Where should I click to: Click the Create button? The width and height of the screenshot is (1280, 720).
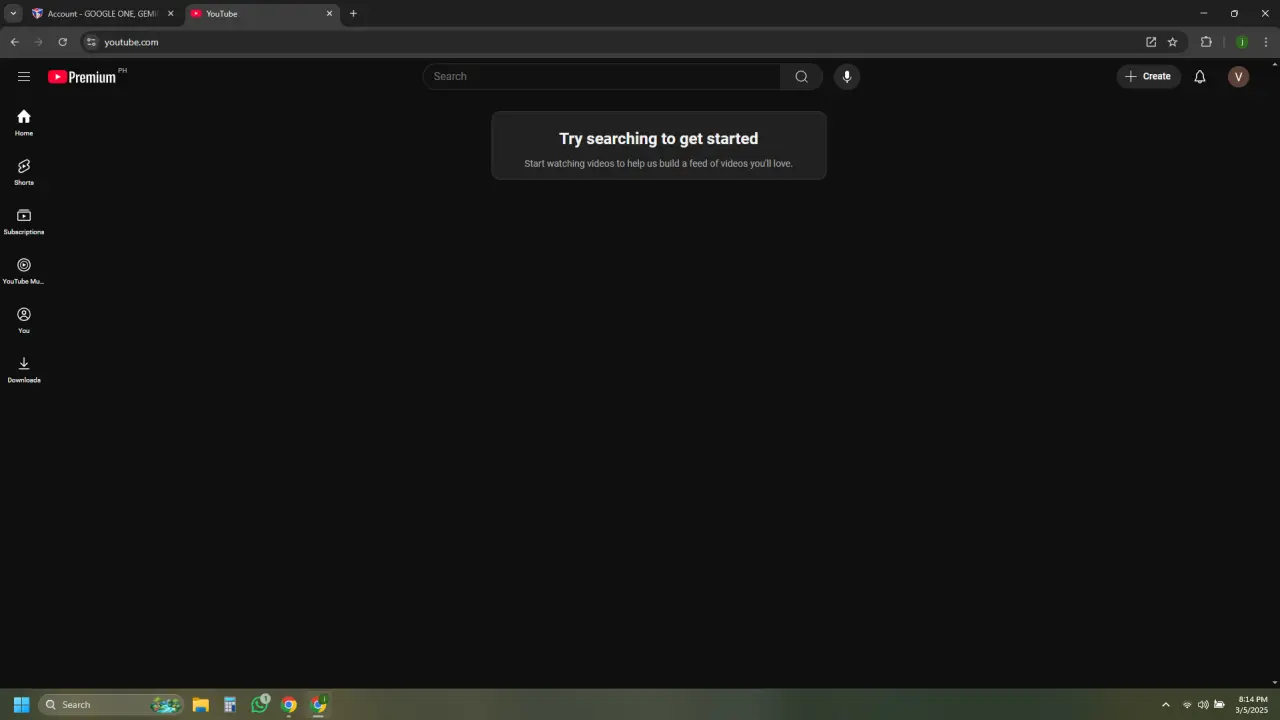(1148, 77)
